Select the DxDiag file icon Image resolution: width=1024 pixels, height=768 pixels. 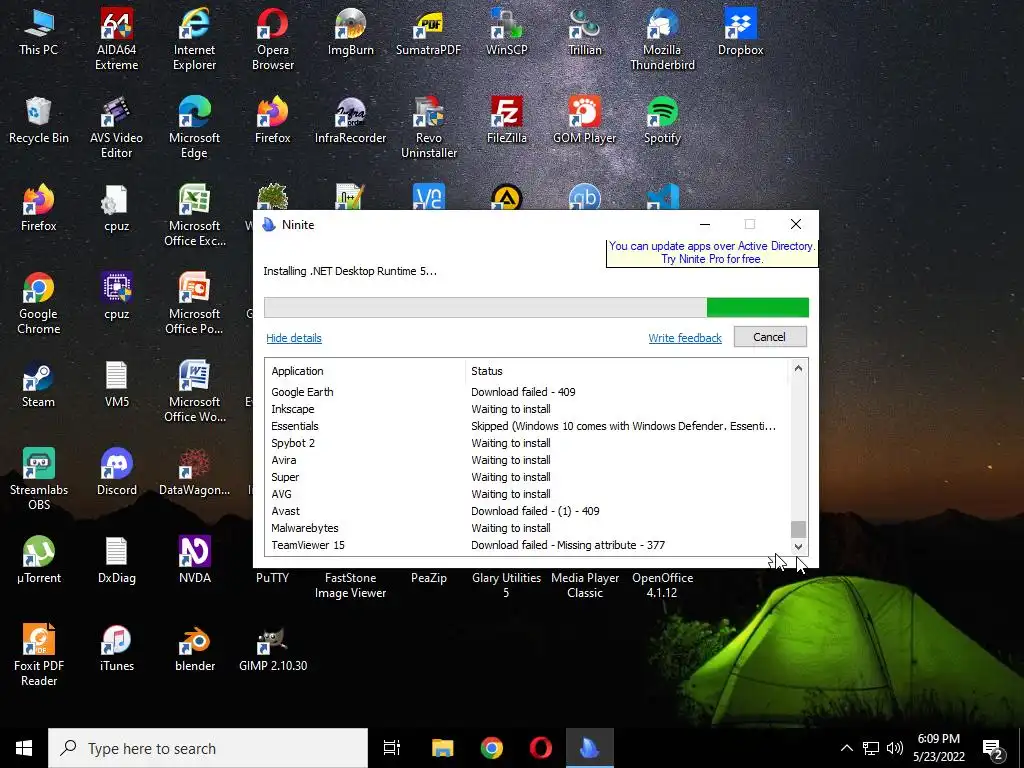116,560
